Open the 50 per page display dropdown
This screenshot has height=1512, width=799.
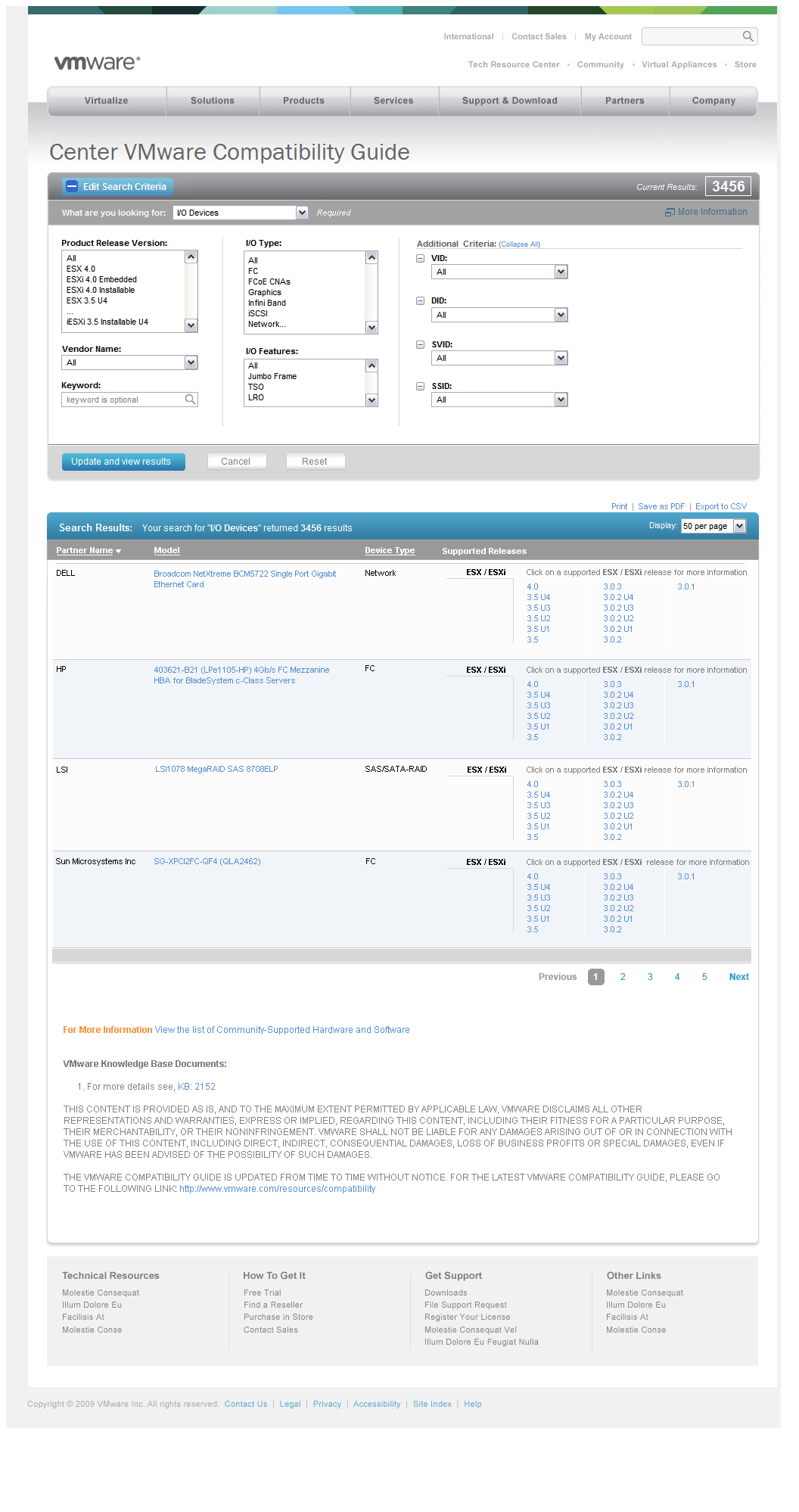click(739, 526)
